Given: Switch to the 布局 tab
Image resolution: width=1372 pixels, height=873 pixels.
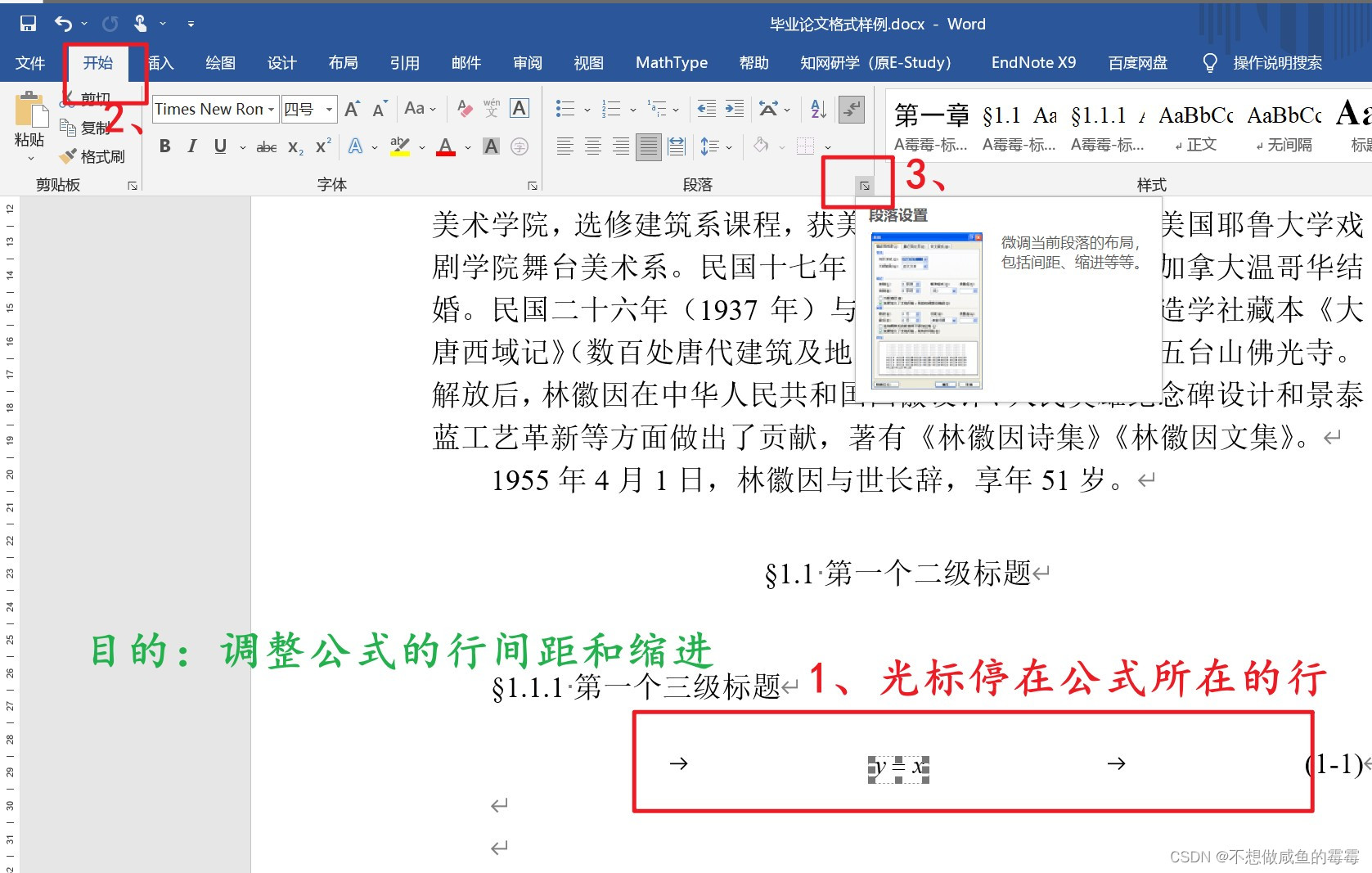Looking at the screenshot, I should coord(343,63).
